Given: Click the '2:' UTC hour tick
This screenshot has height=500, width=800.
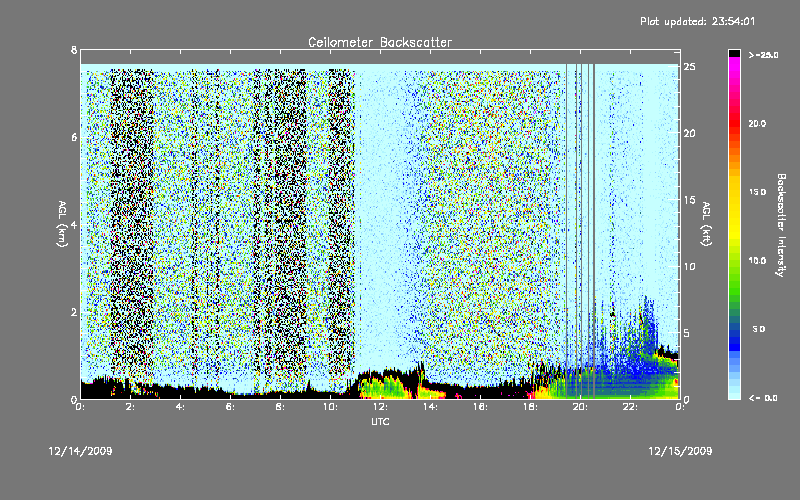Looking at the screenshot, I should (130, 407).
